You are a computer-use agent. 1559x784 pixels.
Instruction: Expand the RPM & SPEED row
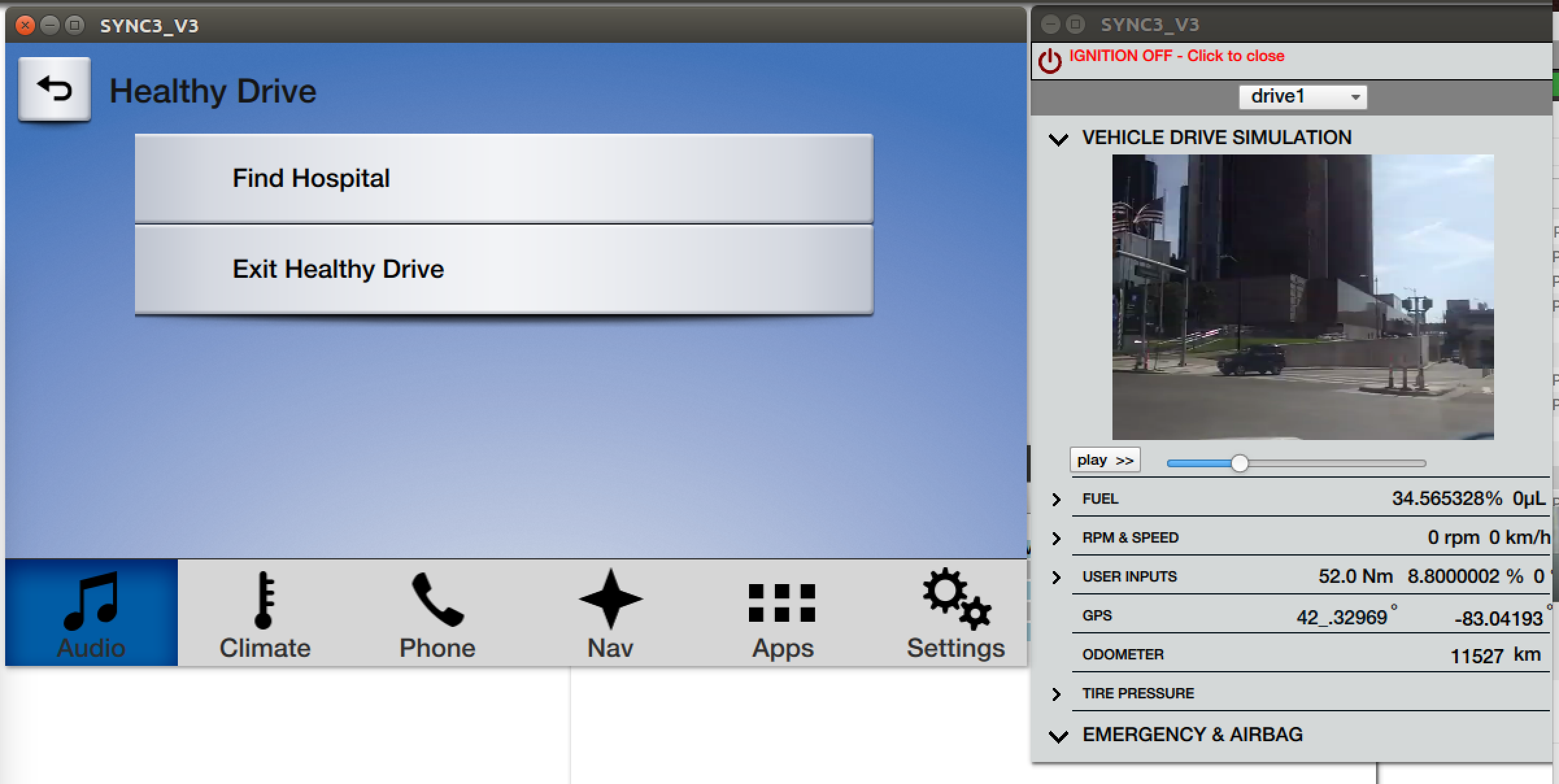pos(1057,538)
